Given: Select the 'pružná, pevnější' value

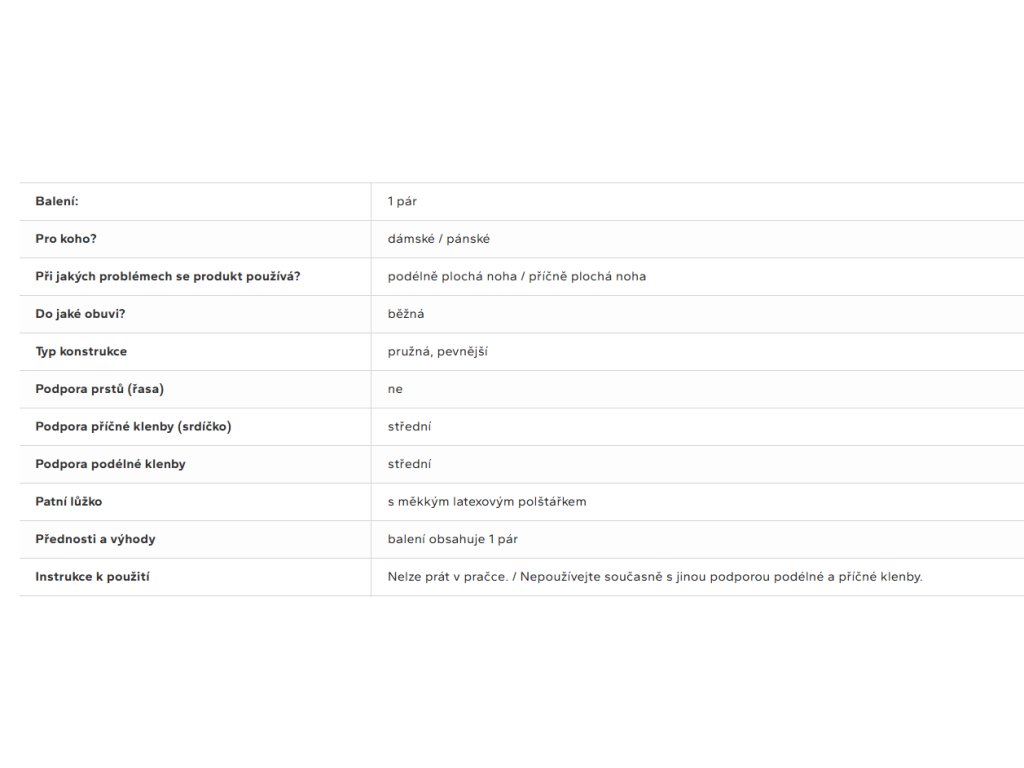Looking at the screenshot, I should 437,351.
